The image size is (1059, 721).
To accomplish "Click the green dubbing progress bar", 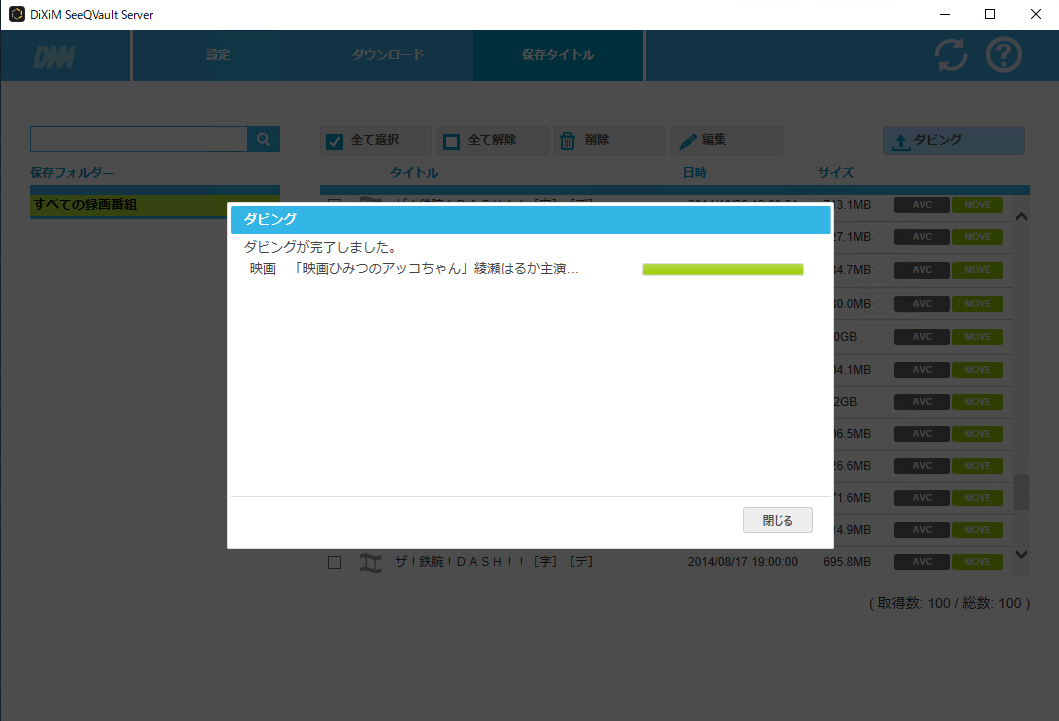I will point(722,269).
